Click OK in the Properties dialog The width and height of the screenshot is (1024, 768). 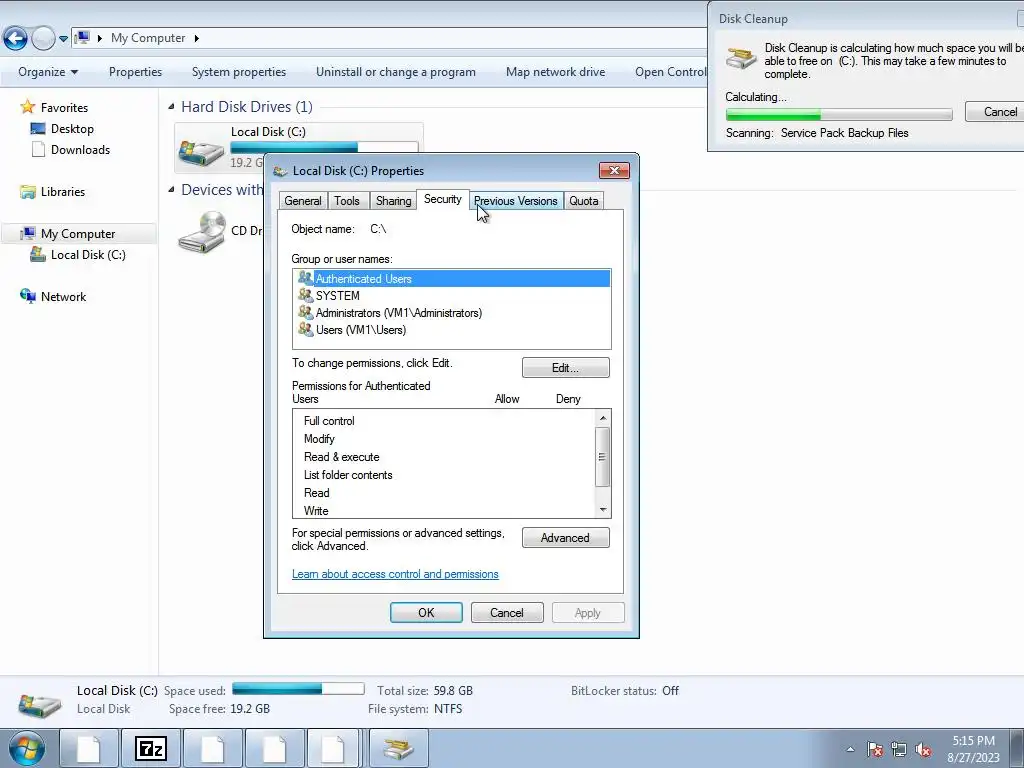click(426, 613)
